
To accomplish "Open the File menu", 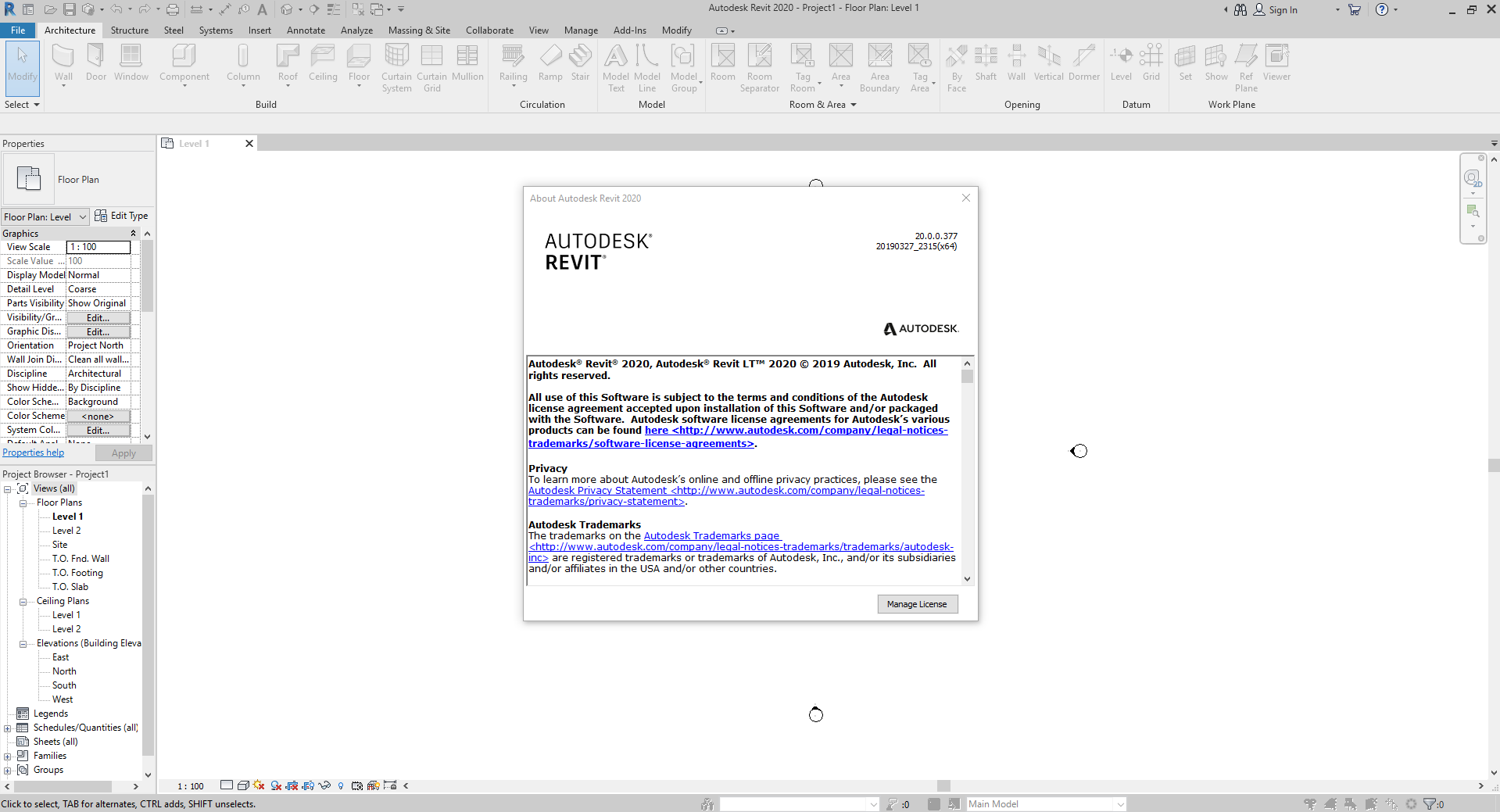I will 18,30.
